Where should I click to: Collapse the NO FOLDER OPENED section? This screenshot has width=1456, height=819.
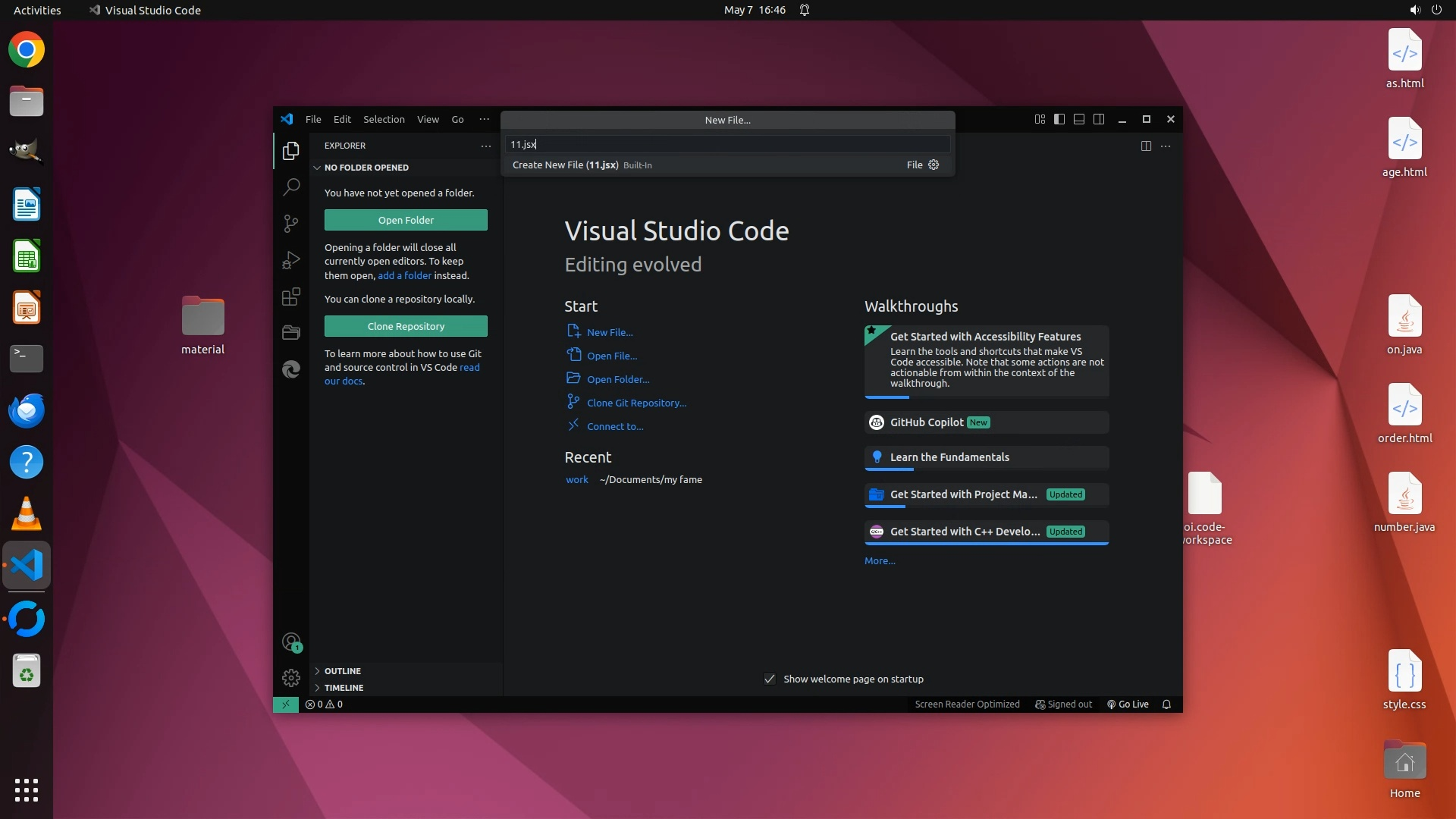tap(366, 168)
